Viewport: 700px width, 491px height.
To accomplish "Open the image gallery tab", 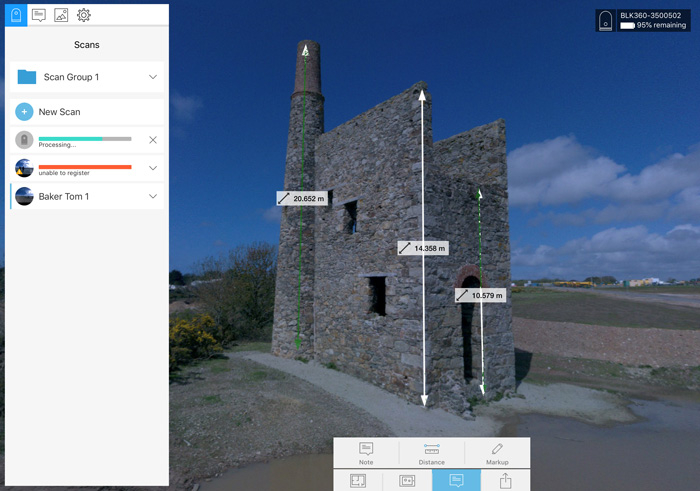I will [61, 15].
